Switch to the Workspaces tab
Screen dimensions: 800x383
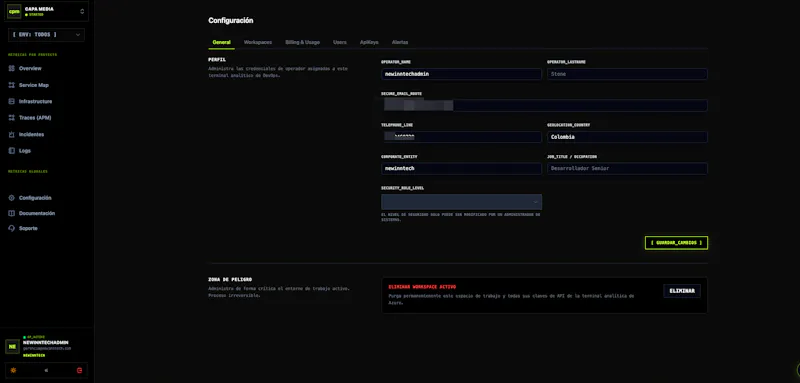(x=258, y=42)
